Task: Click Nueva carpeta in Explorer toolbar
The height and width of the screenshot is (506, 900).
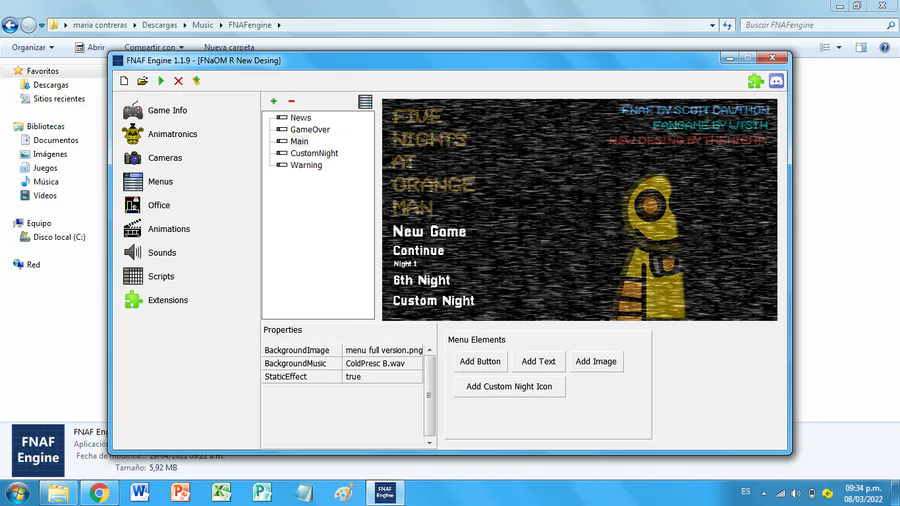Action: [x=229, y=47]
